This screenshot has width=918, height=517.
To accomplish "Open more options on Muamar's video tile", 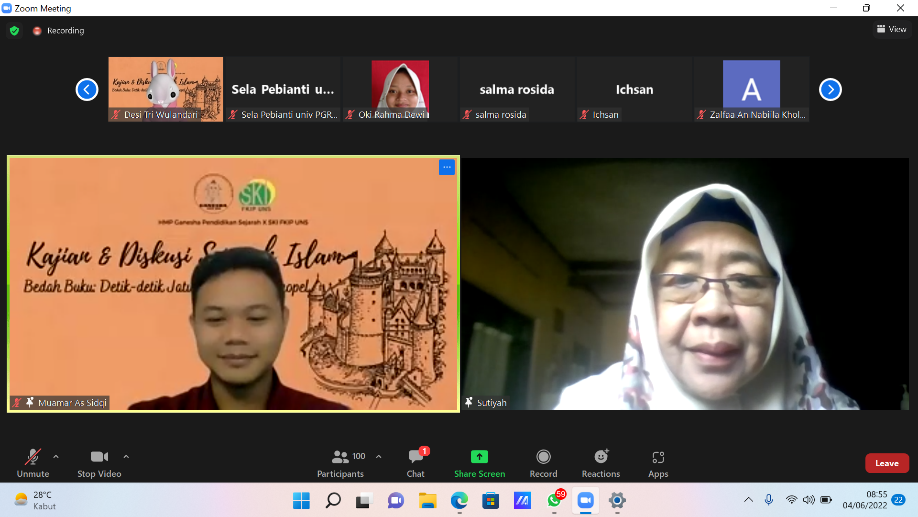I will pos(446,167).
